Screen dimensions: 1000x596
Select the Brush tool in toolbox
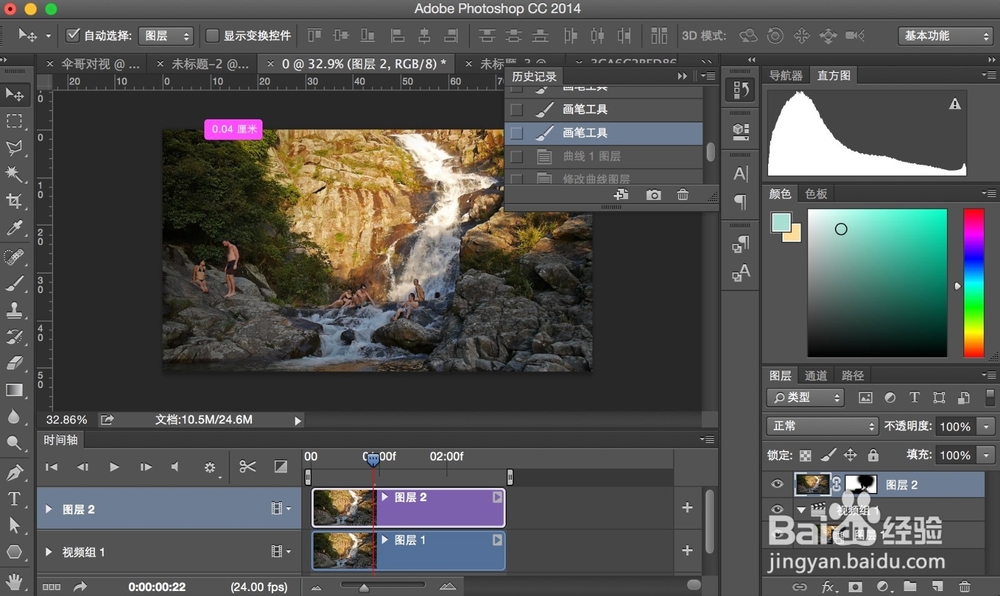tap(14, 284)
